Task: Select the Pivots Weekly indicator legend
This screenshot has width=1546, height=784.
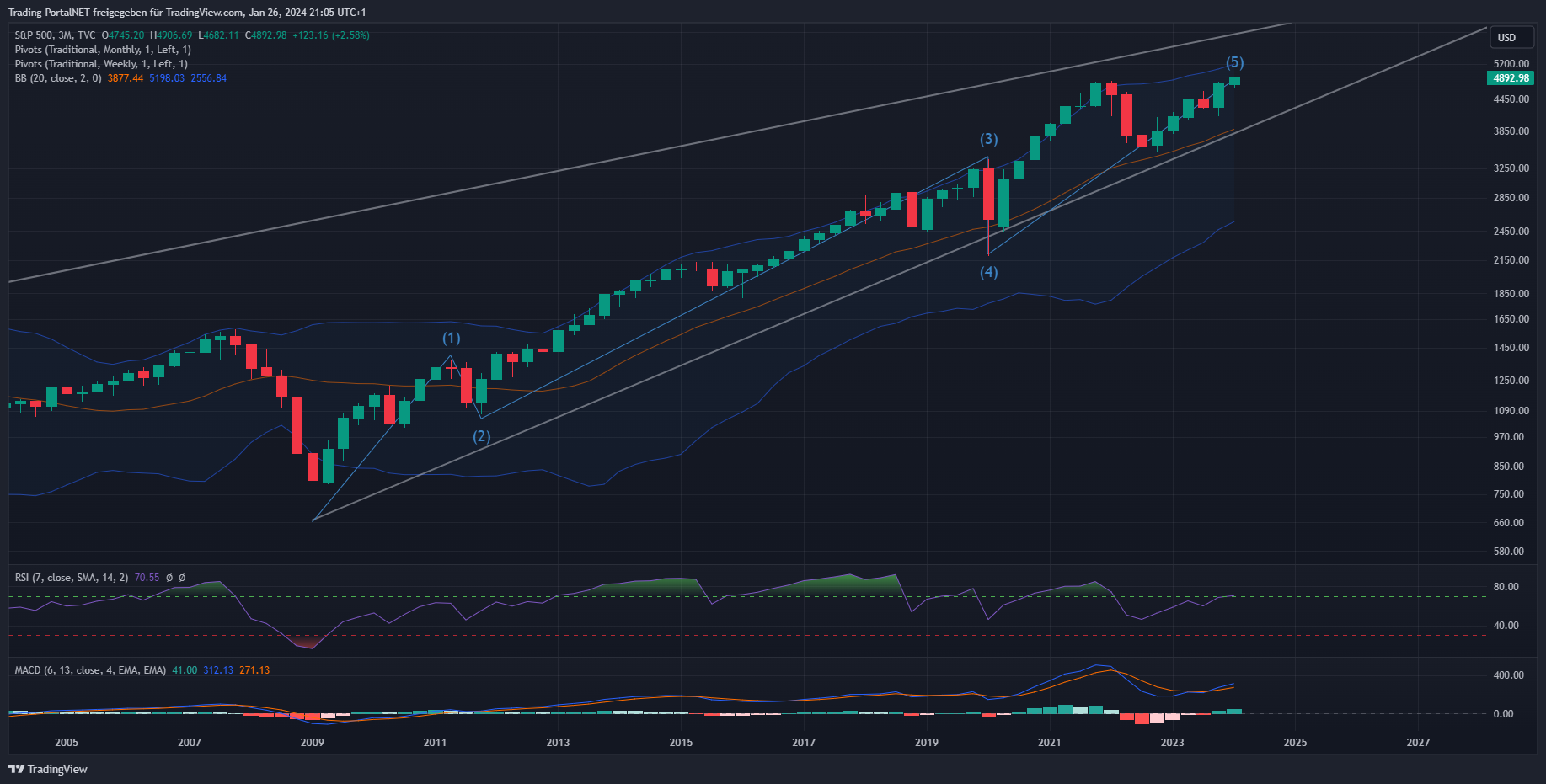Action: (x=100, y=64)
